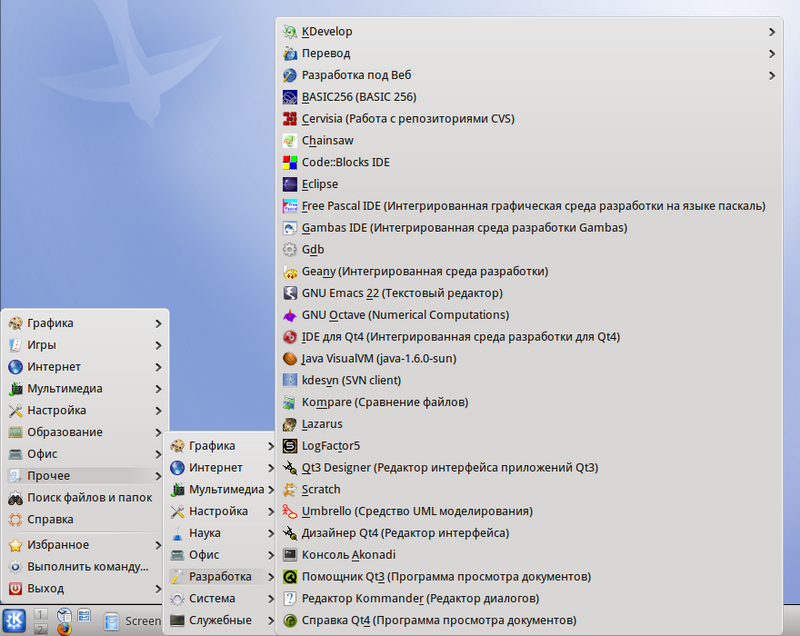Click the Geany icon
This screenshot has width=800, height=636.
coord(290,272)
